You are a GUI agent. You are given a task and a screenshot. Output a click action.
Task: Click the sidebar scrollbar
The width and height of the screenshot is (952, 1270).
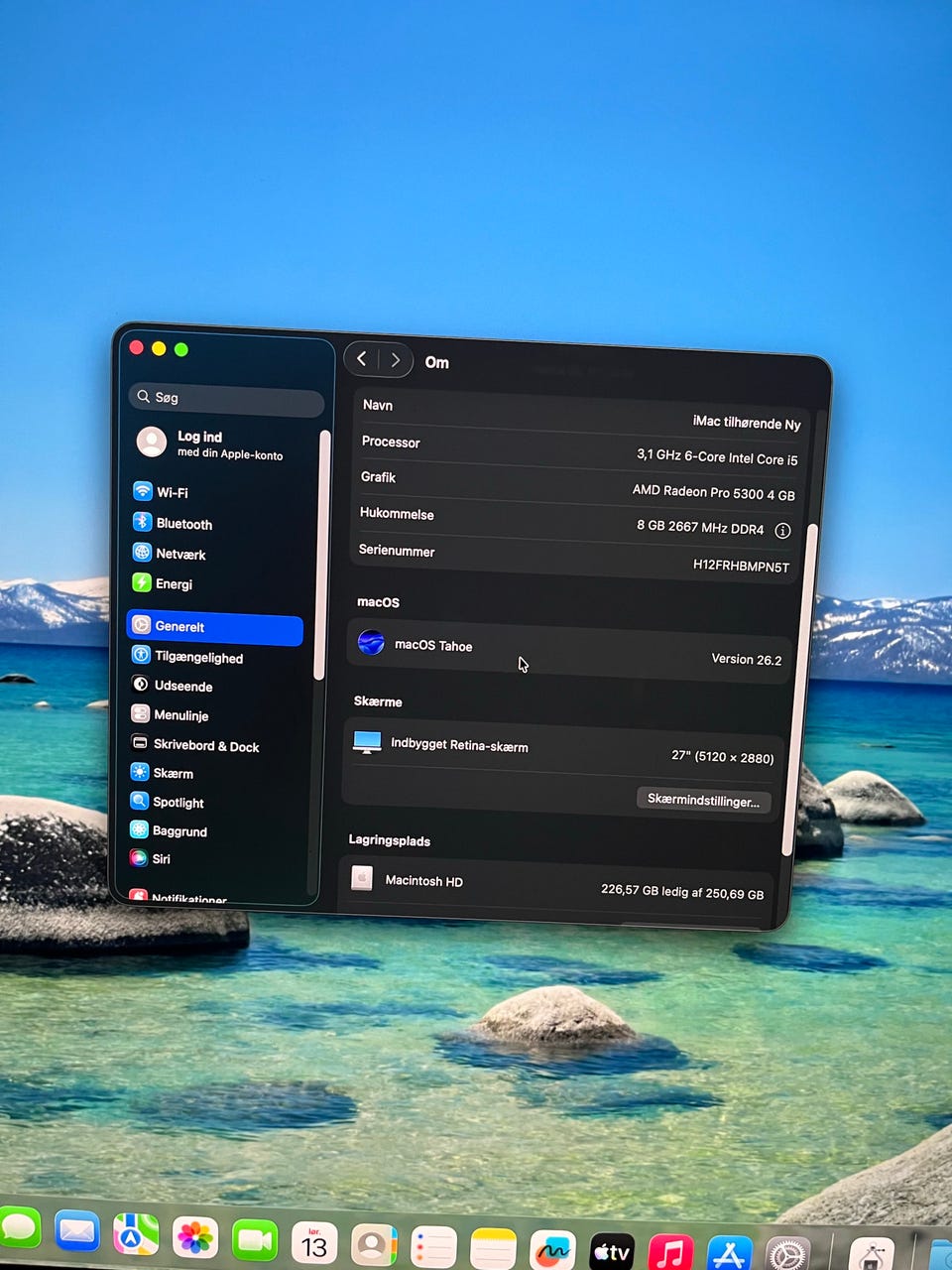tap(320, 555)
